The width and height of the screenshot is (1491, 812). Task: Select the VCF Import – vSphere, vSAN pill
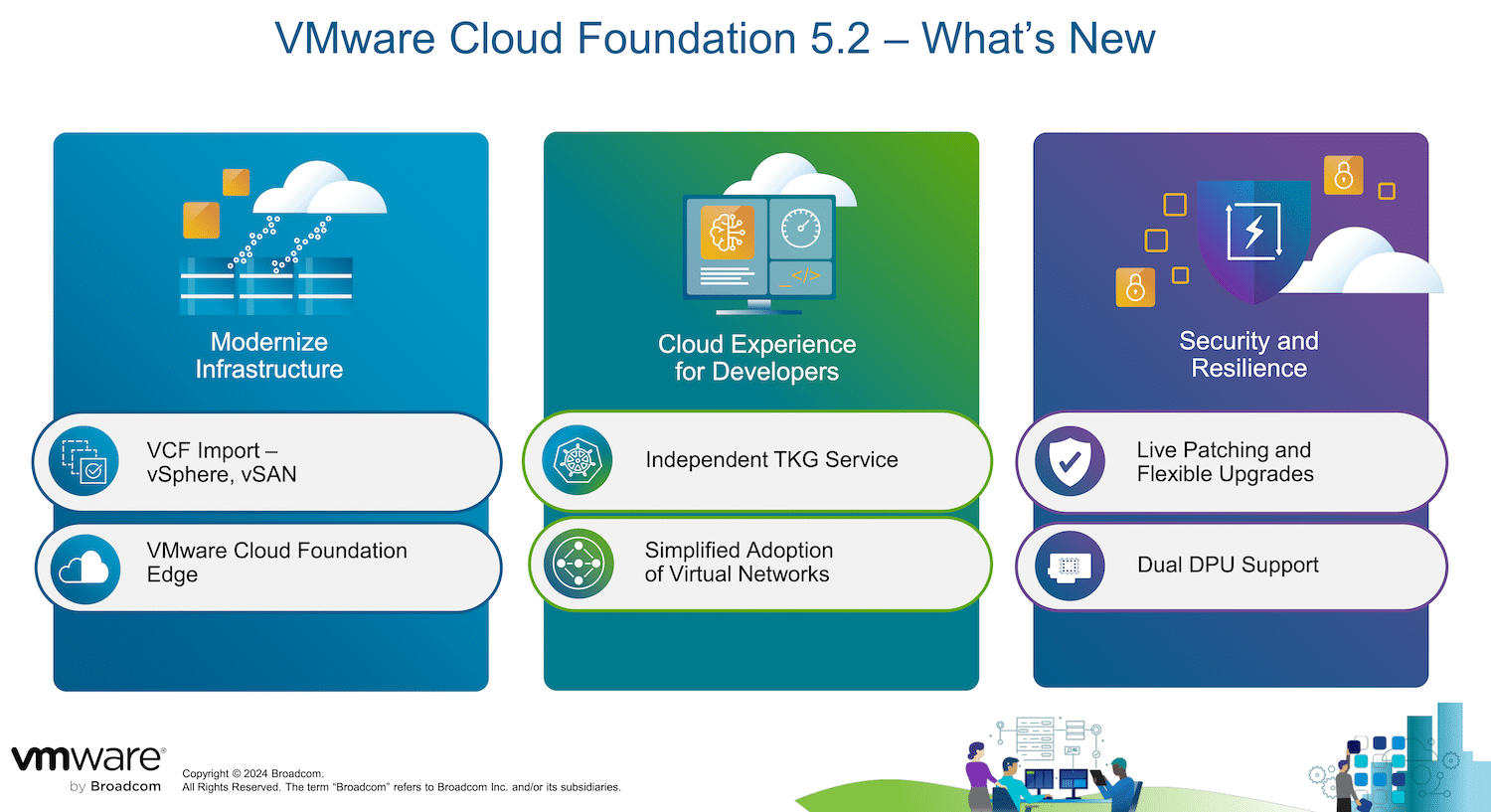(x=266, y=462)
